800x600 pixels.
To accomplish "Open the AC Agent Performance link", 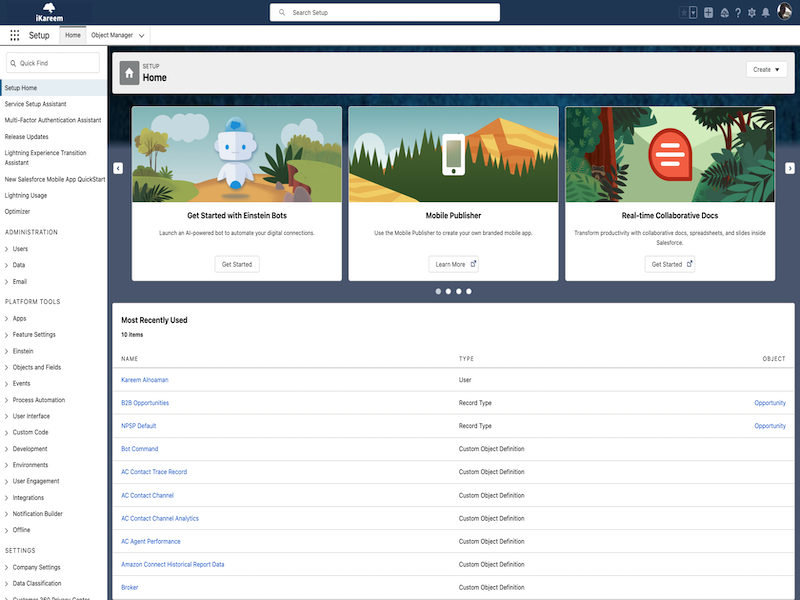I will coord(151,541).
